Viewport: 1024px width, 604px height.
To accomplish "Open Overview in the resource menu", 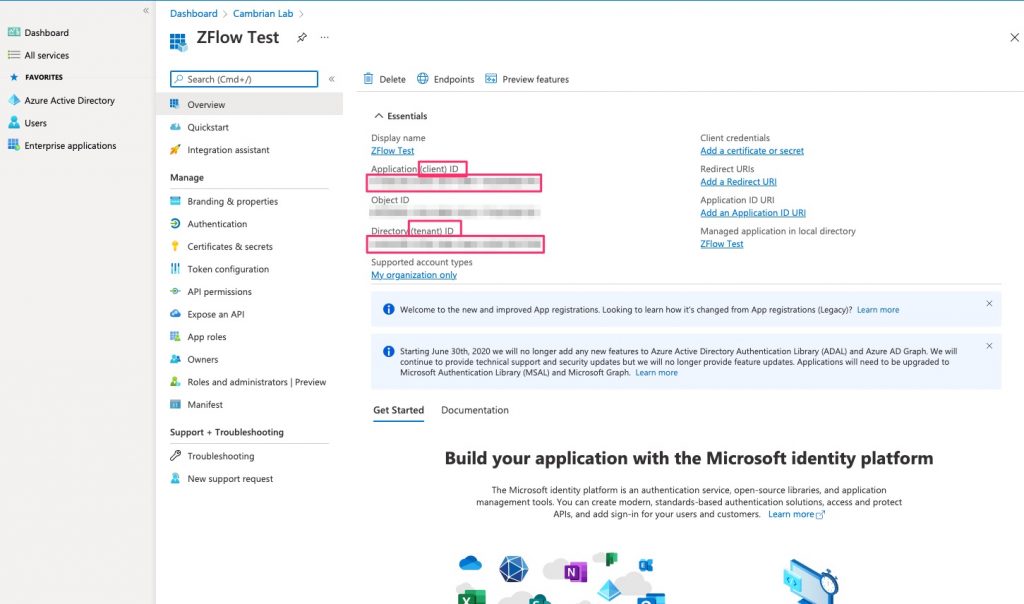I will 249,104.
